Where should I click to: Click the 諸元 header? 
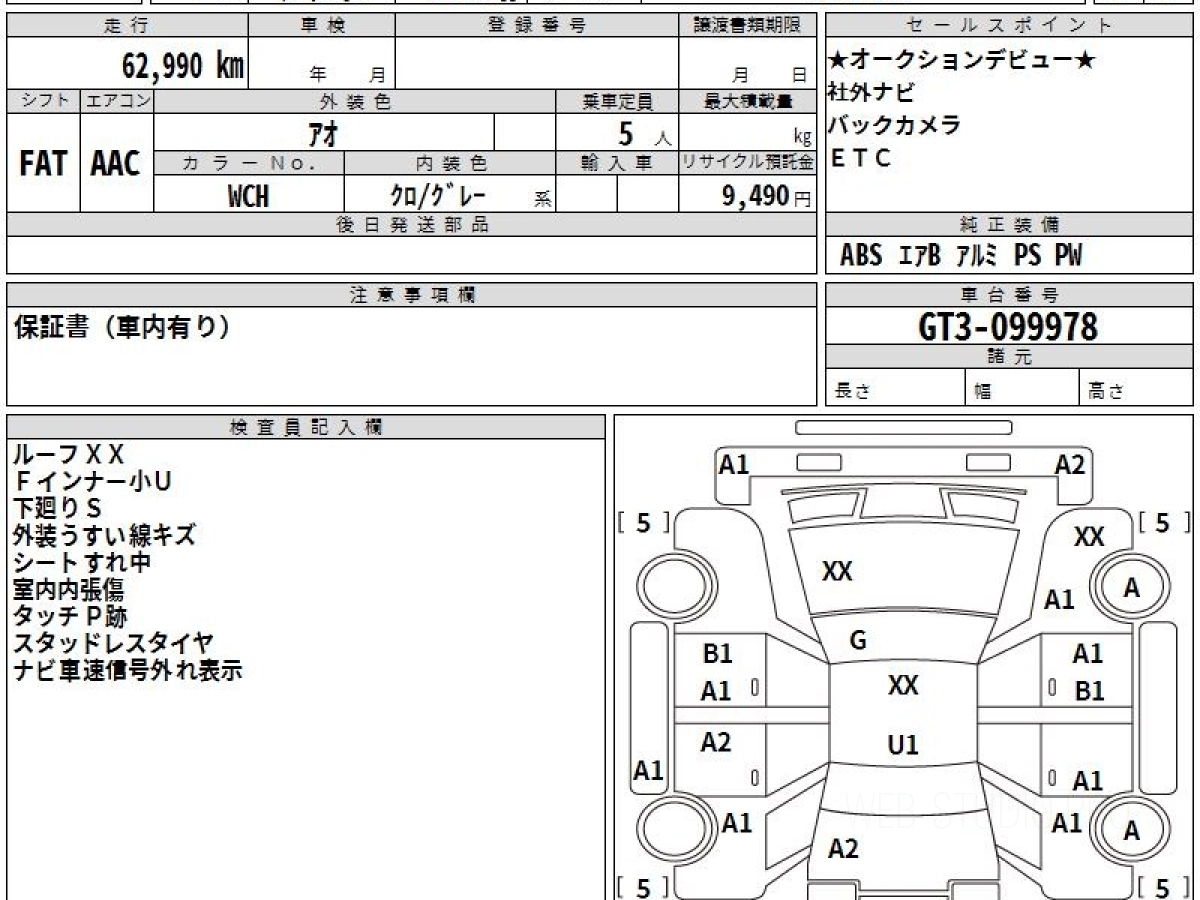pos(1010,357)
